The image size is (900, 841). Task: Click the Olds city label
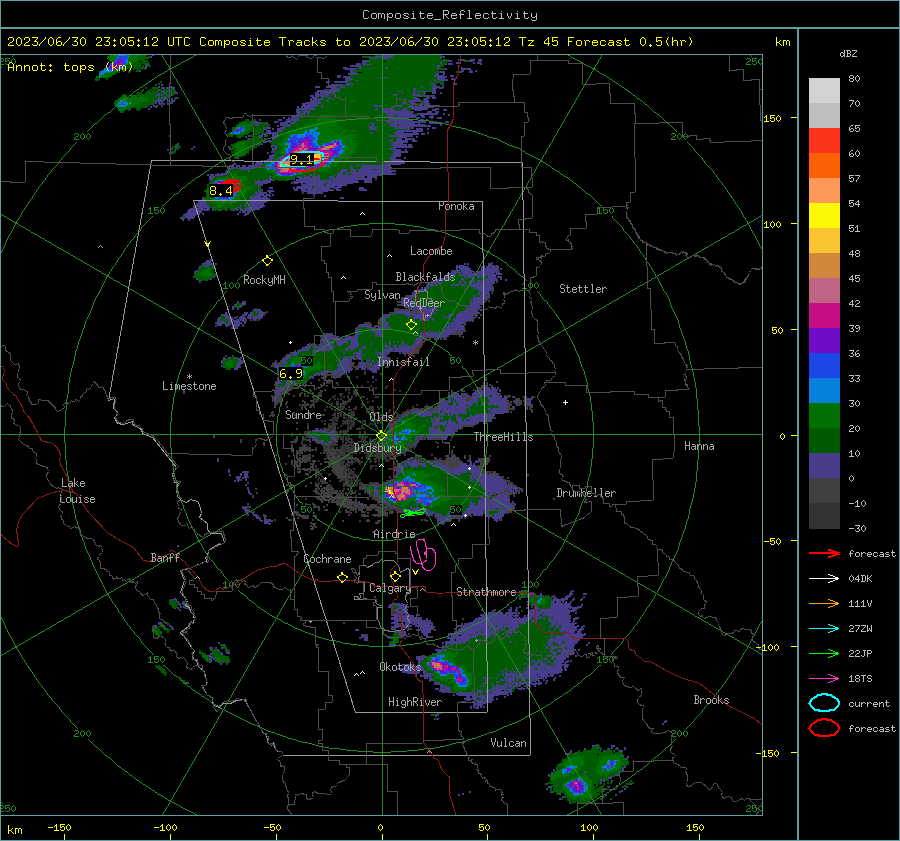382,417
